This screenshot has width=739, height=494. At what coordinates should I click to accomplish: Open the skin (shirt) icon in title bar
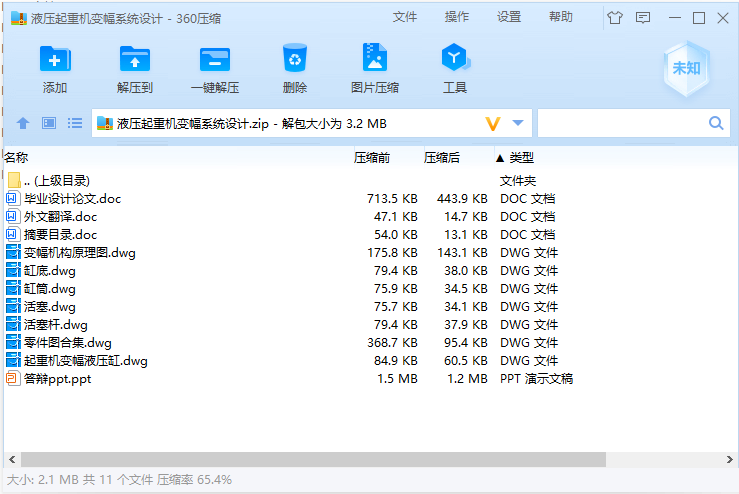click(615, 18)
